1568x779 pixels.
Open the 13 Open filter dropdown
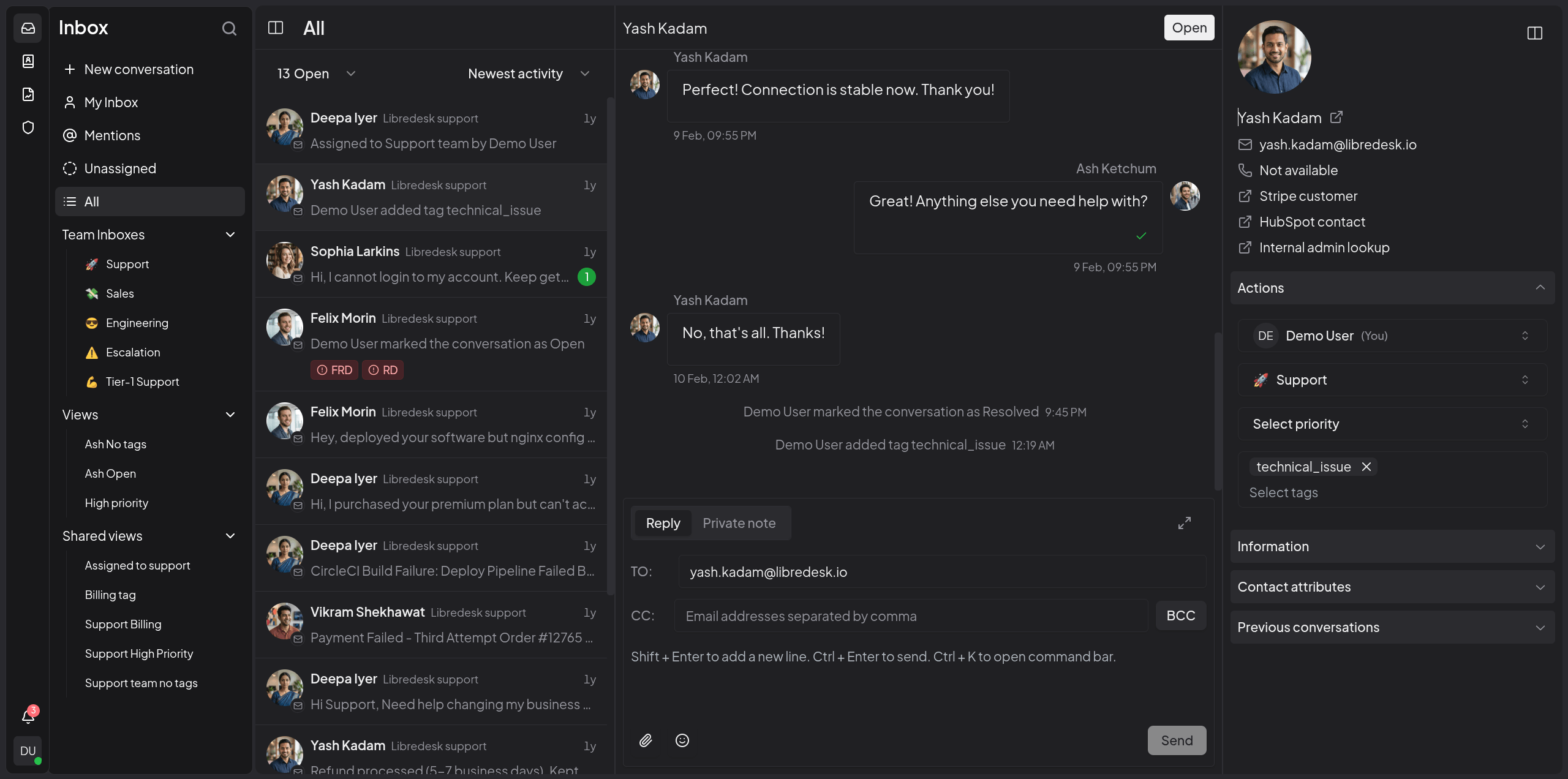(315, 73)
